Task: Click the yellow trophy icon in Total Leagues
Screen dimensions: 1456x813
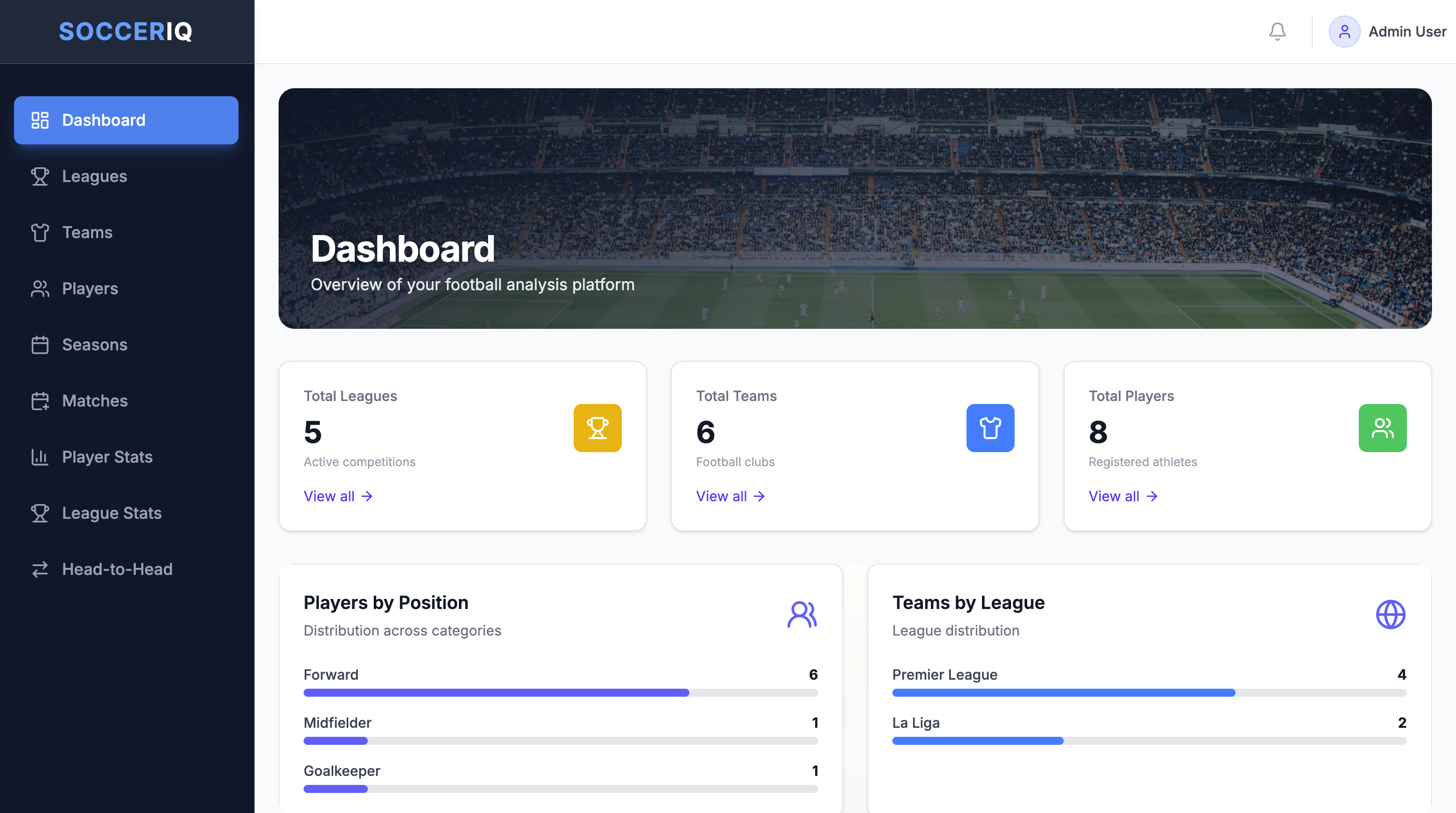Action: [x=597, y=428]
